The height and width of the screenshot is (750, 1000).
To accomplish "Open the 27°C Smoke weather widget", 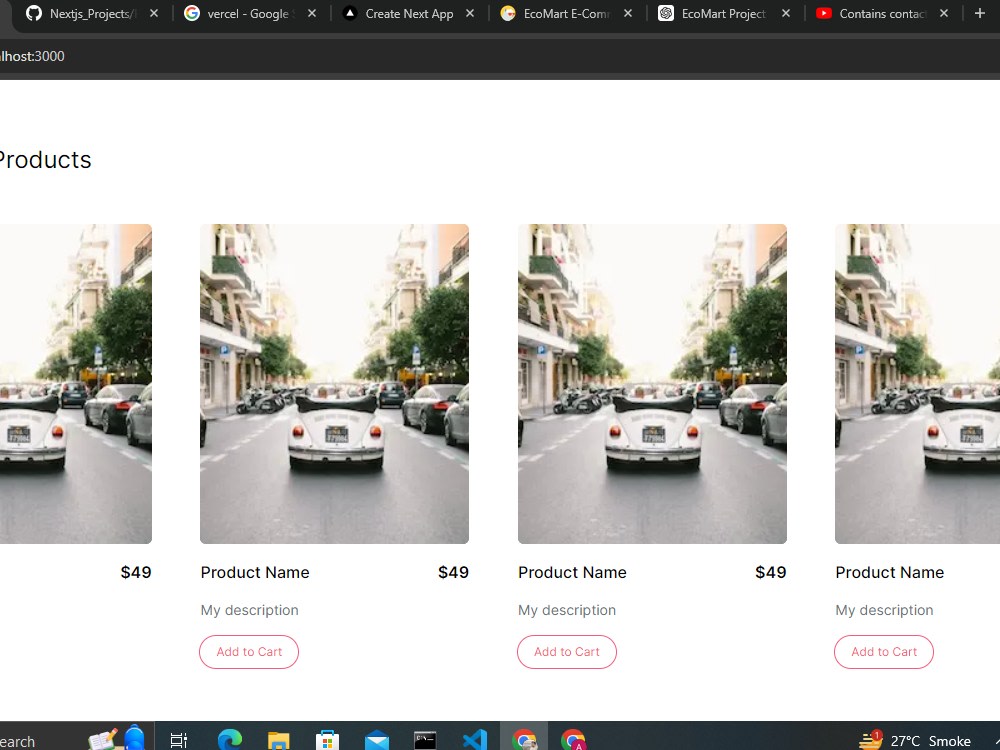I will point(916,740).
